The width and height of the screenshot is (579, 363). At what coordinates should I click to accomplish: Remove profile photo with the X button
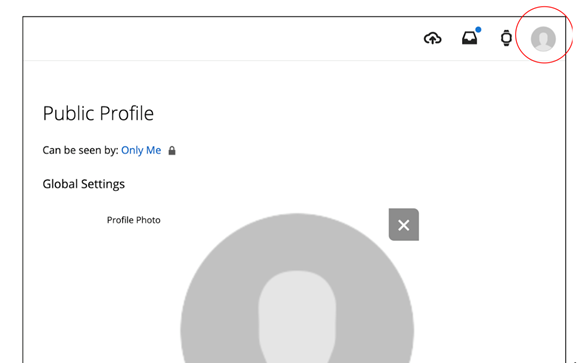(x=404, y=225)
